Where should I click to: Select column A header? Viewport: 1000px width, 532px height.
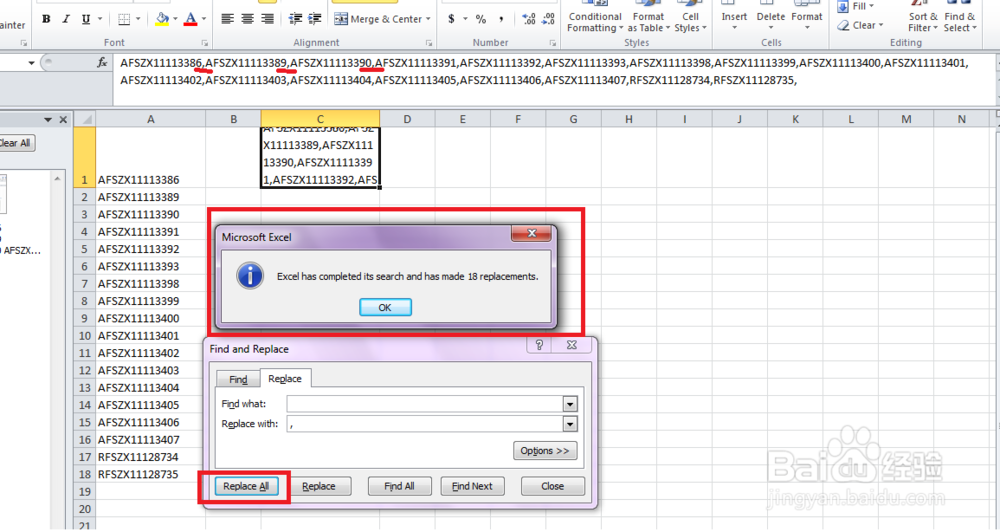coord(151,119)
